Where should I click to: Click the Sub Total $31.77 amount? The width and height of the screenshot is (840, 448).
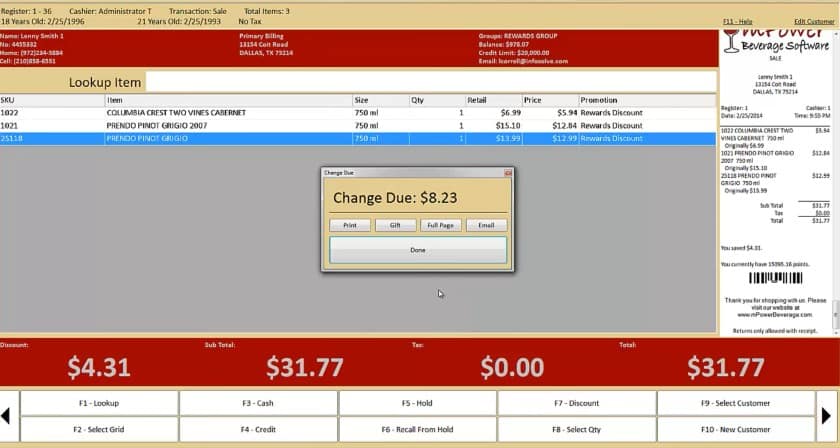[x=305, y=368]
